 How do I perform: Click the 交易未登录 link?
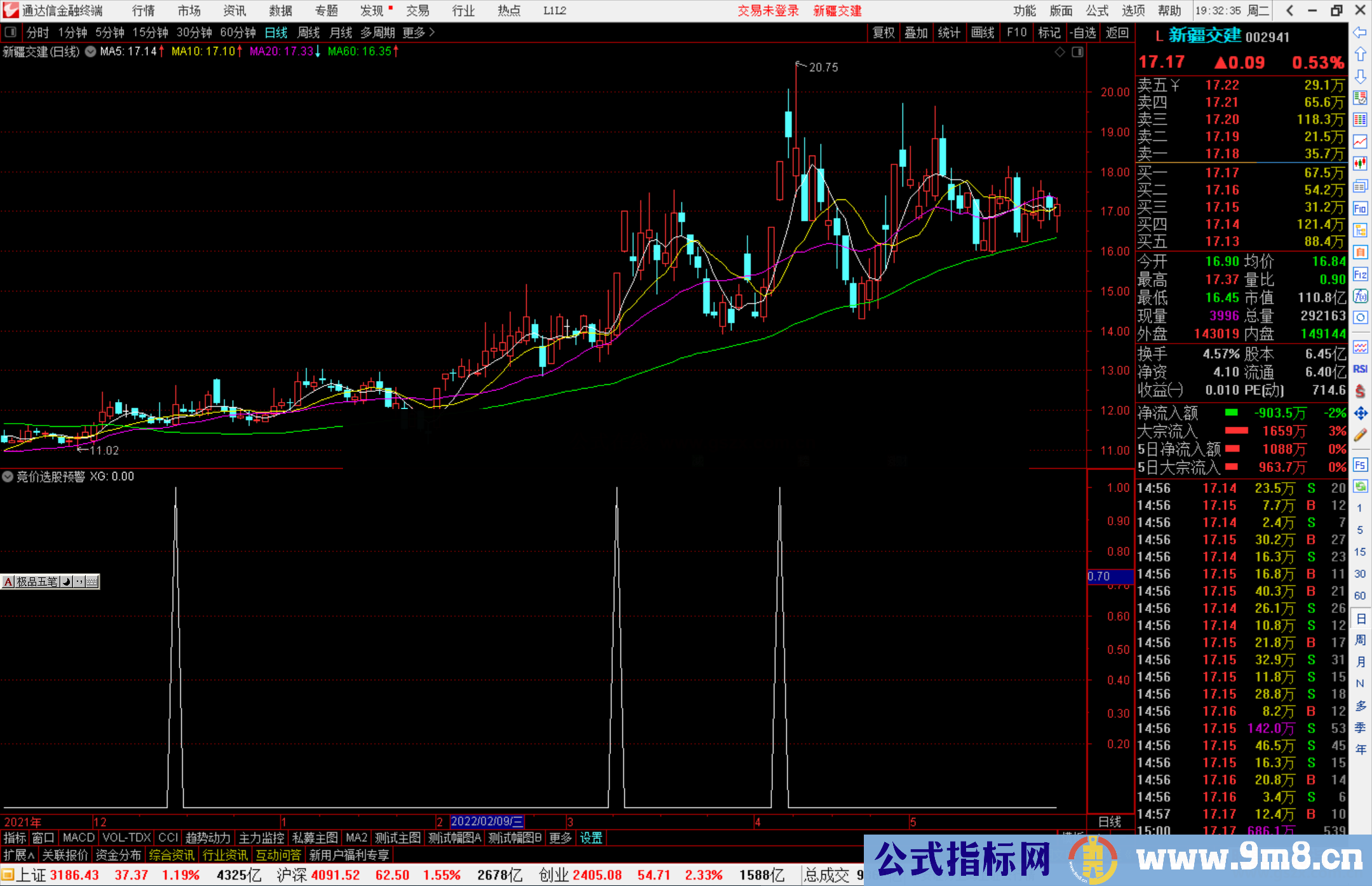(x=768, y=11)
